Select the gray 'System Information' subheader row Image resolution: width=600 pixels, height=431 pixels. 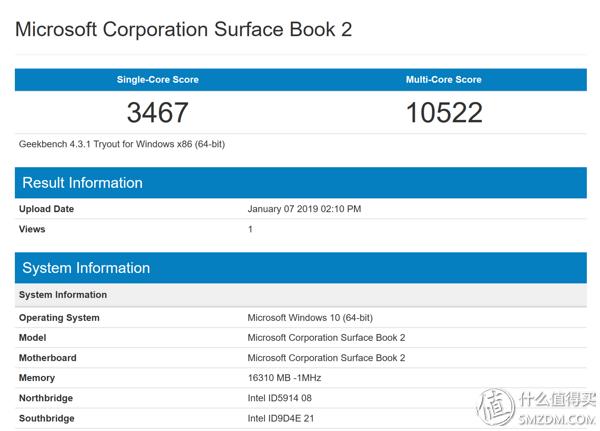click(301, 295)
